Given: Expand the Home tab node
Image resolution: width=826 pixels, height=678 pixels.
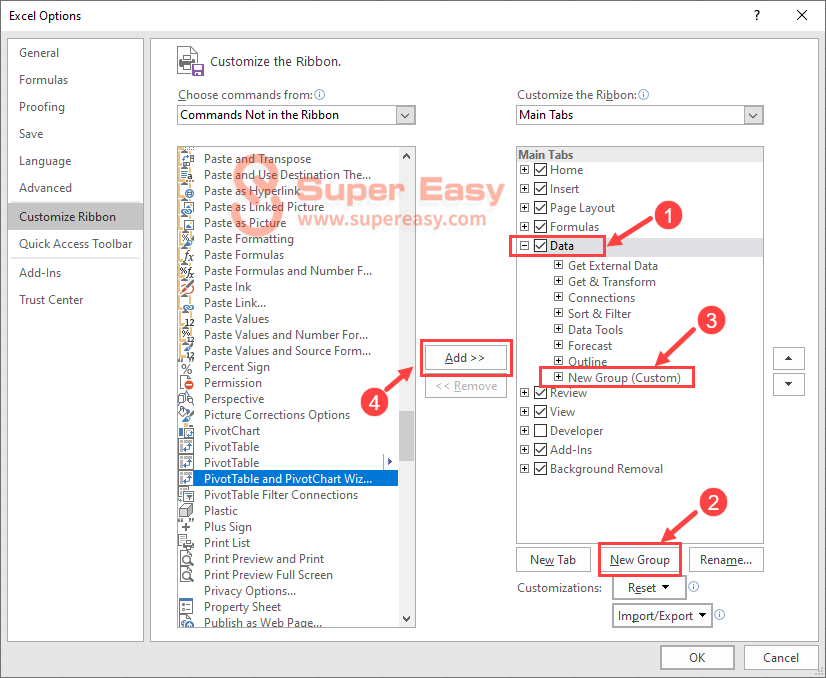Looking at the screenshot, I should coord(524,170).
